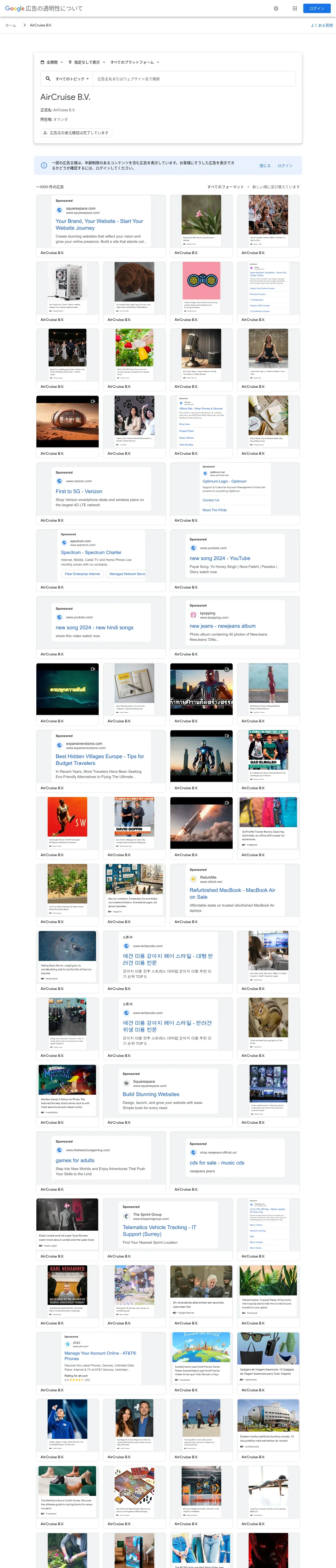Open the pink binoculars graphic ad

tap(201, 293)
